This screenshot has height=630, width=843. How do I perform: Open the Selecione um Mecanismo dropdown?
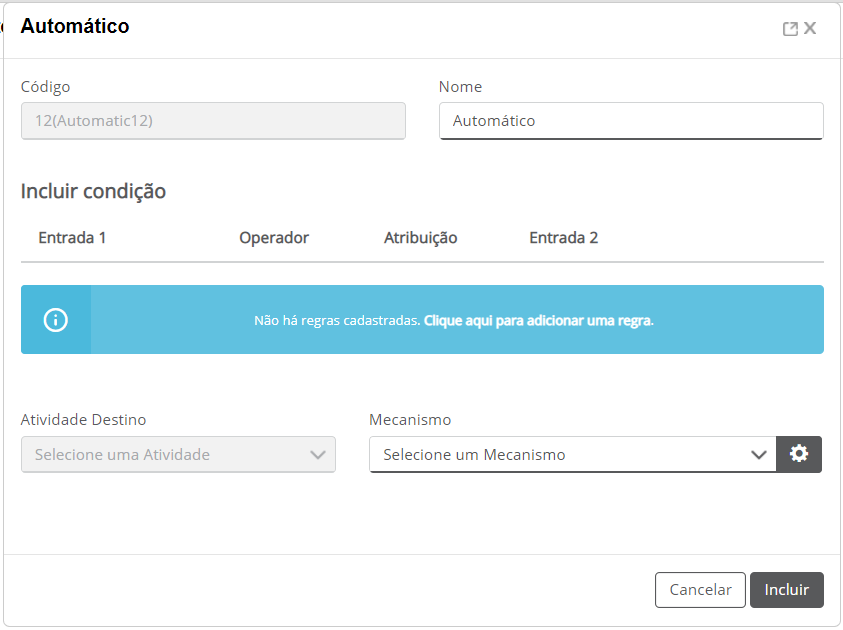[573, 454]
